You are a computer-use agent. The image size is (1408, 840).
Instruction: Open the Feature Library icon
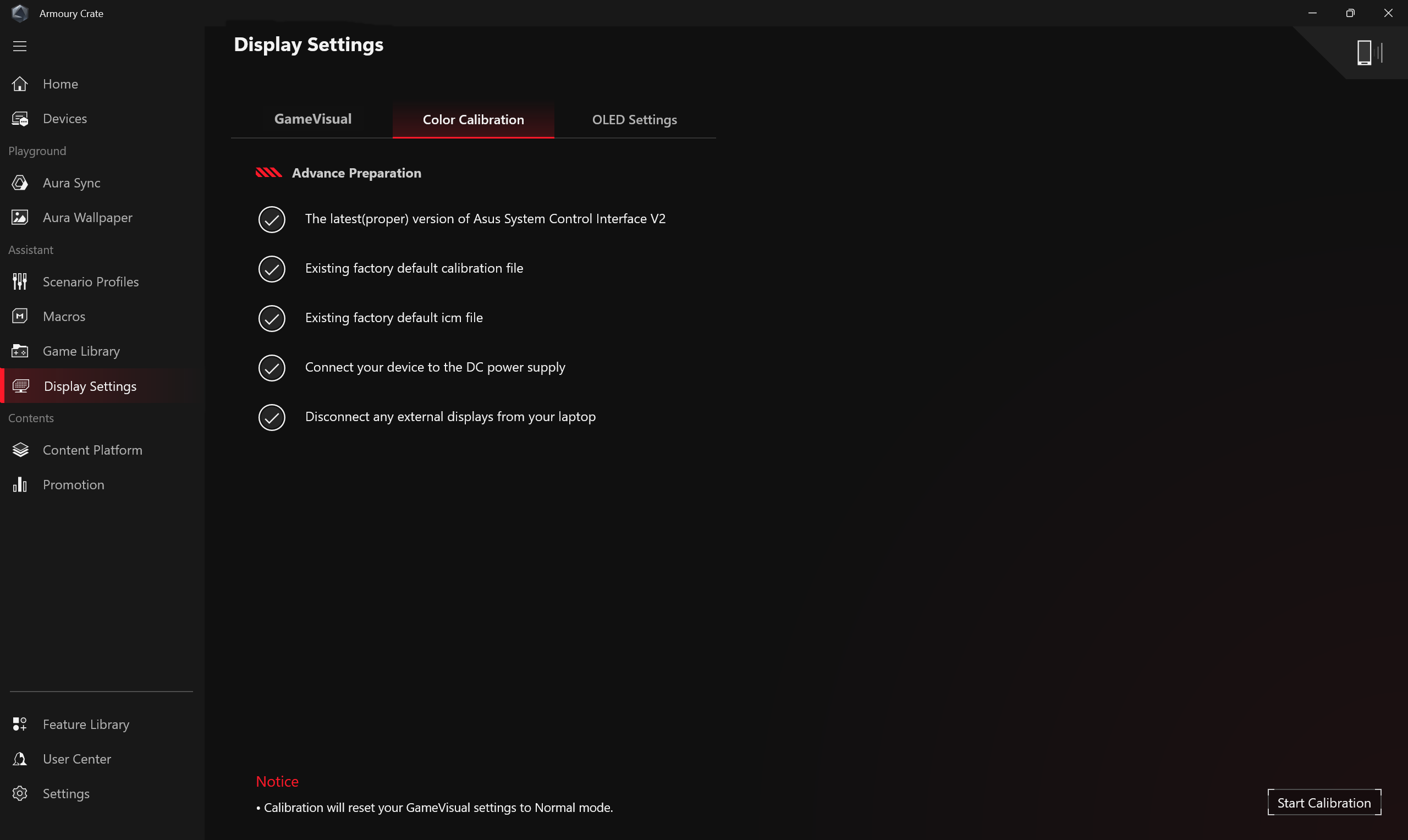point(20,725)
